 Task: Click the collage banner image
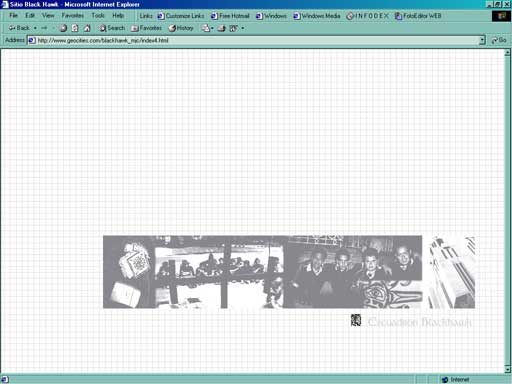262,272
